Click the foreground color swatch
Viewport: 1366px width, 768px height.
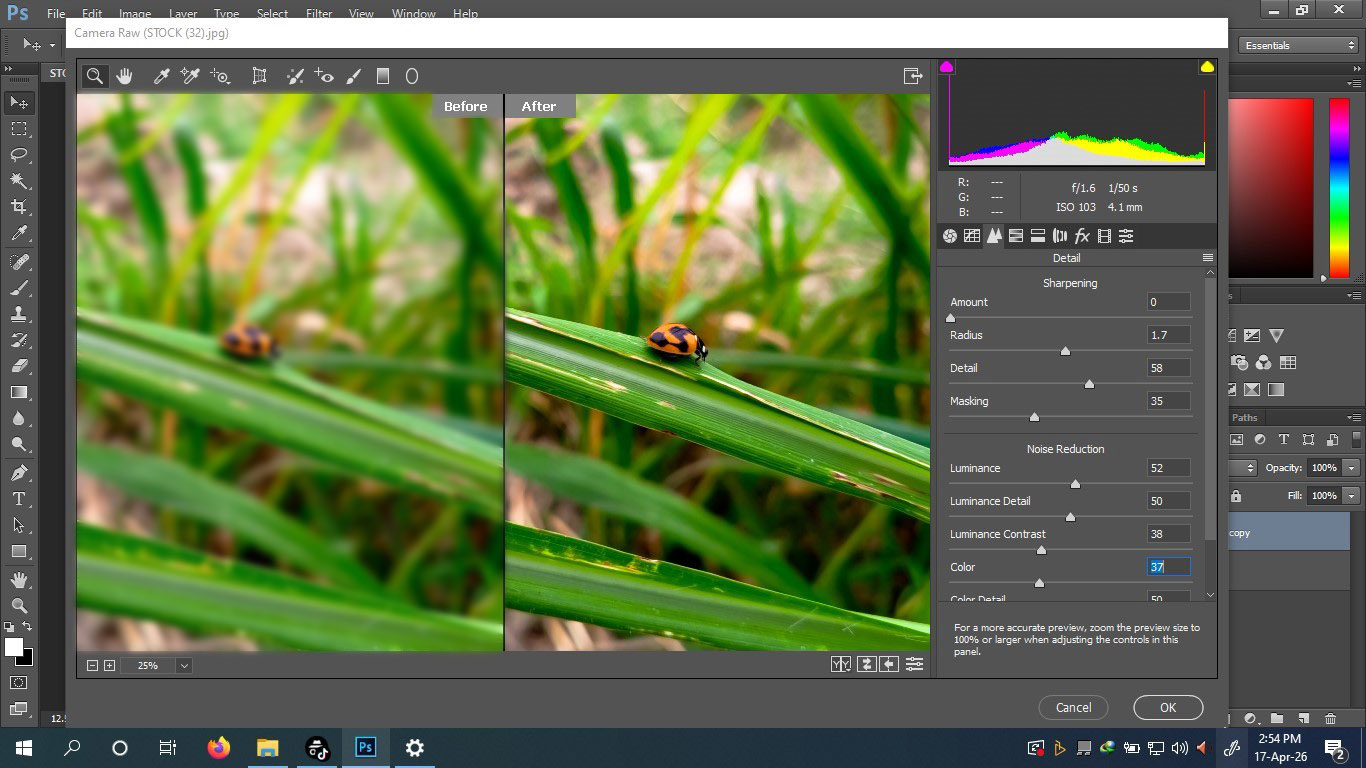pyautogui.click(x=13, y=647)
